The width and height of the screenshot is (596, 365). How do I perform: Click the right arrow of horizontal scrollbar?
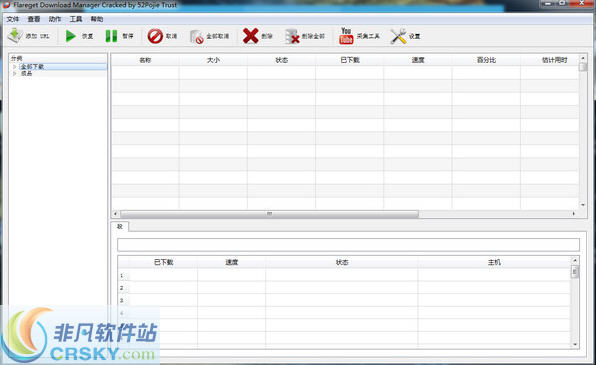(574, 214)
